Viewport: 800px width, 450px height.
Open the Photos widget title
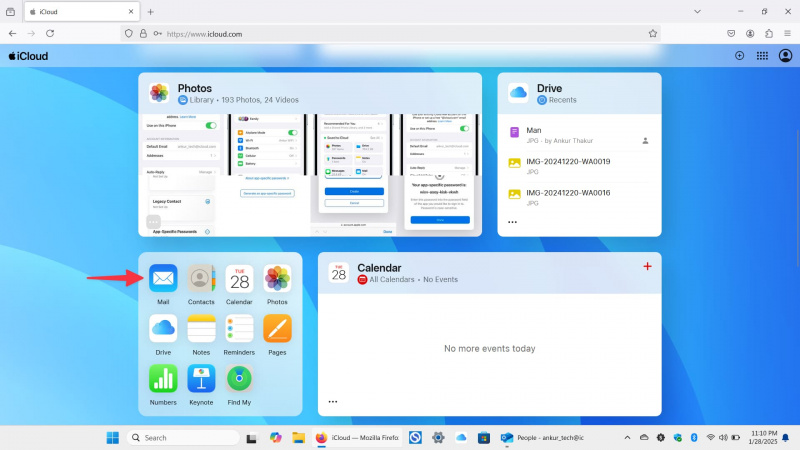194,88
